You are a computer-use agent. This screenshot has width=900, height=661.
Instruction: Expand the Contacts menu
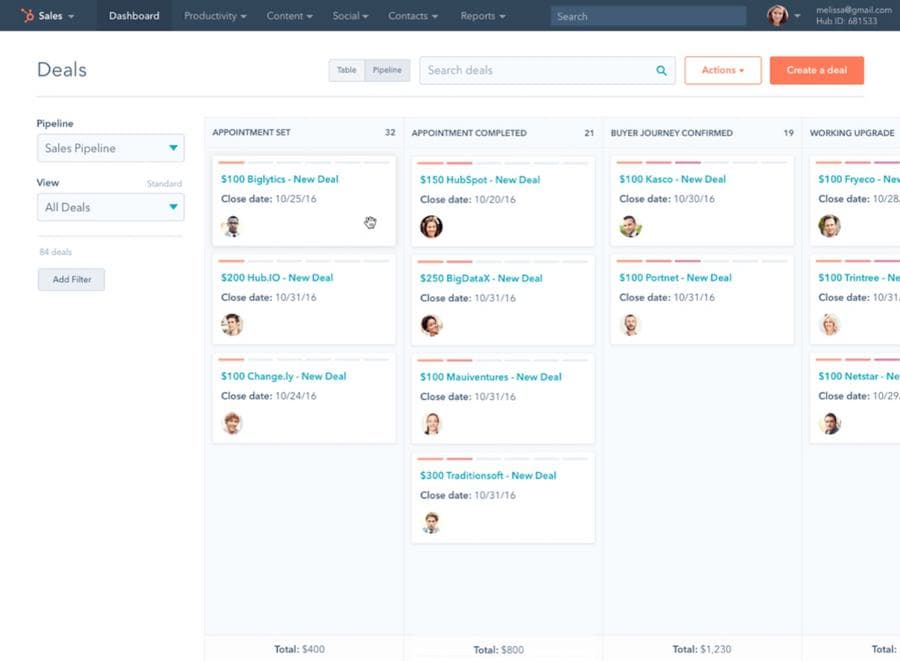[413, 16]
